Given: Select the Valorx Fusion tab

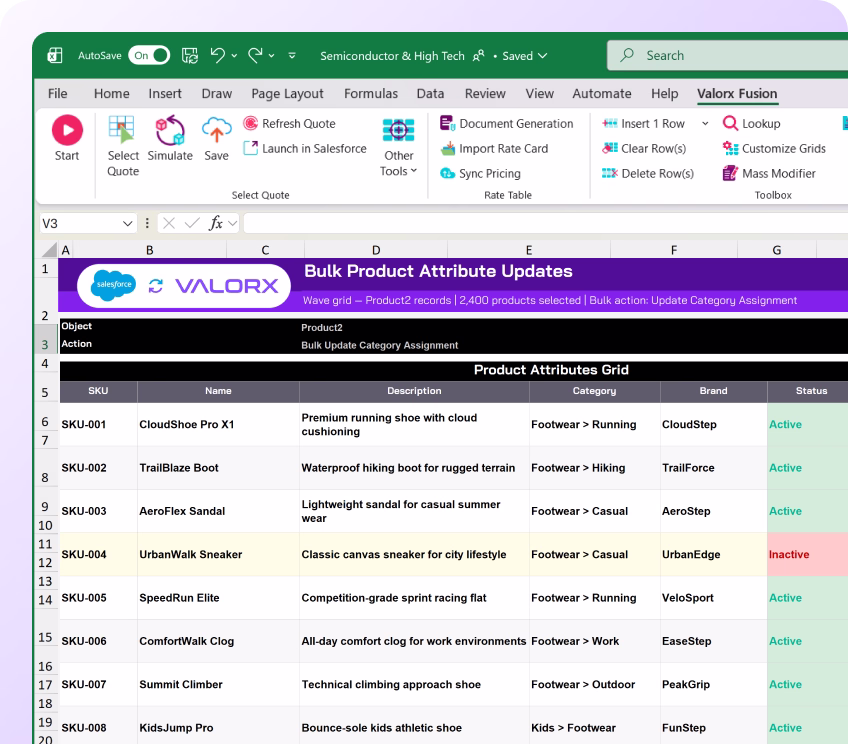Looking at the screenshot, I should [737, 94].
